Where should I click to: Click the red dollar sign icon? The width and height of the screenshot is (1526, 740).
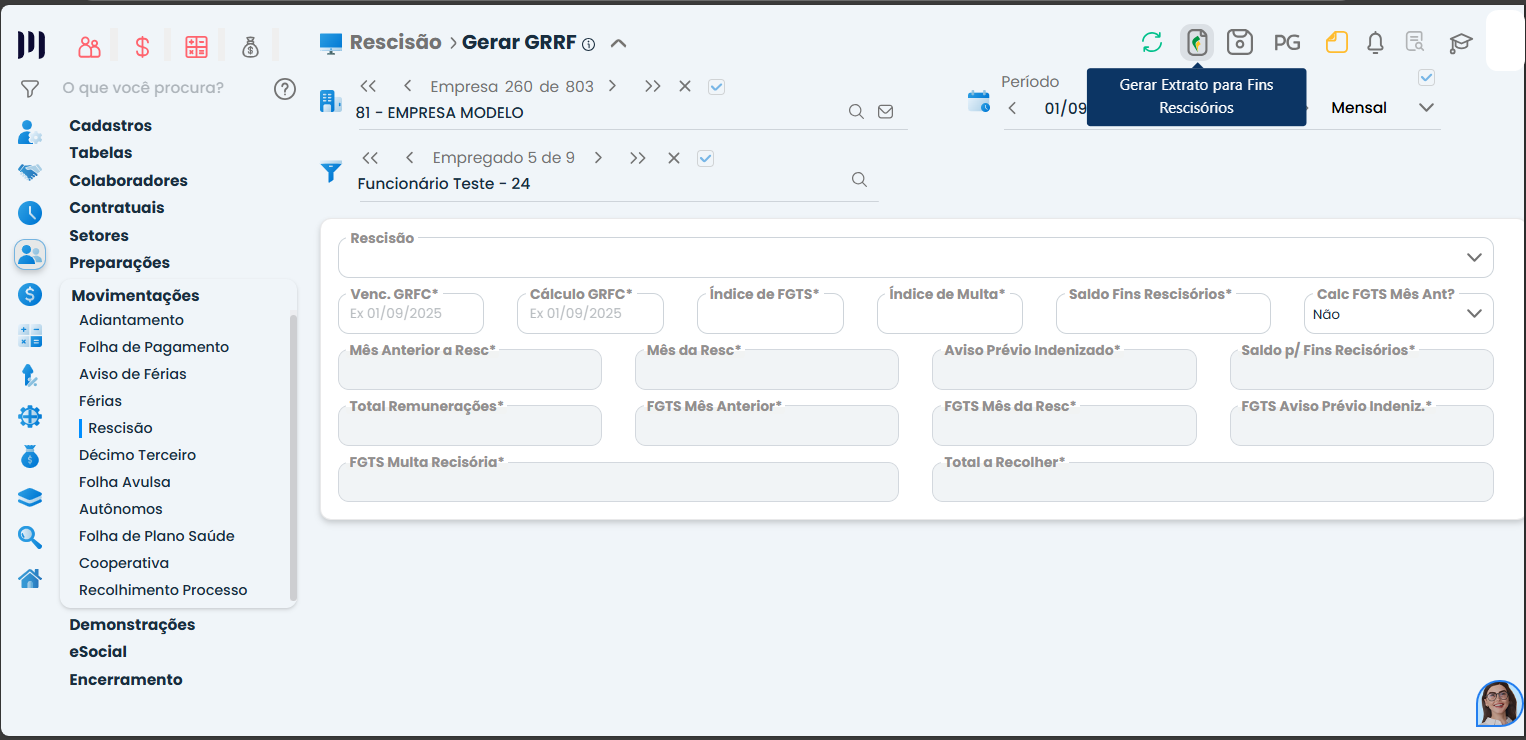[x=143, y=47]
